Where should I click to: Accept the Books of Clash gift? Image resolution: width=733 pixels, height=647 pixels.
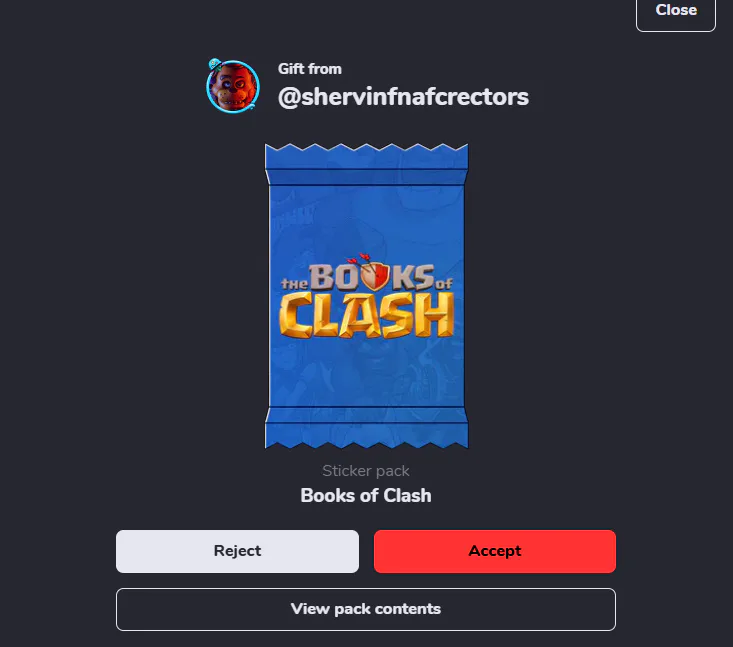[495, 551]
